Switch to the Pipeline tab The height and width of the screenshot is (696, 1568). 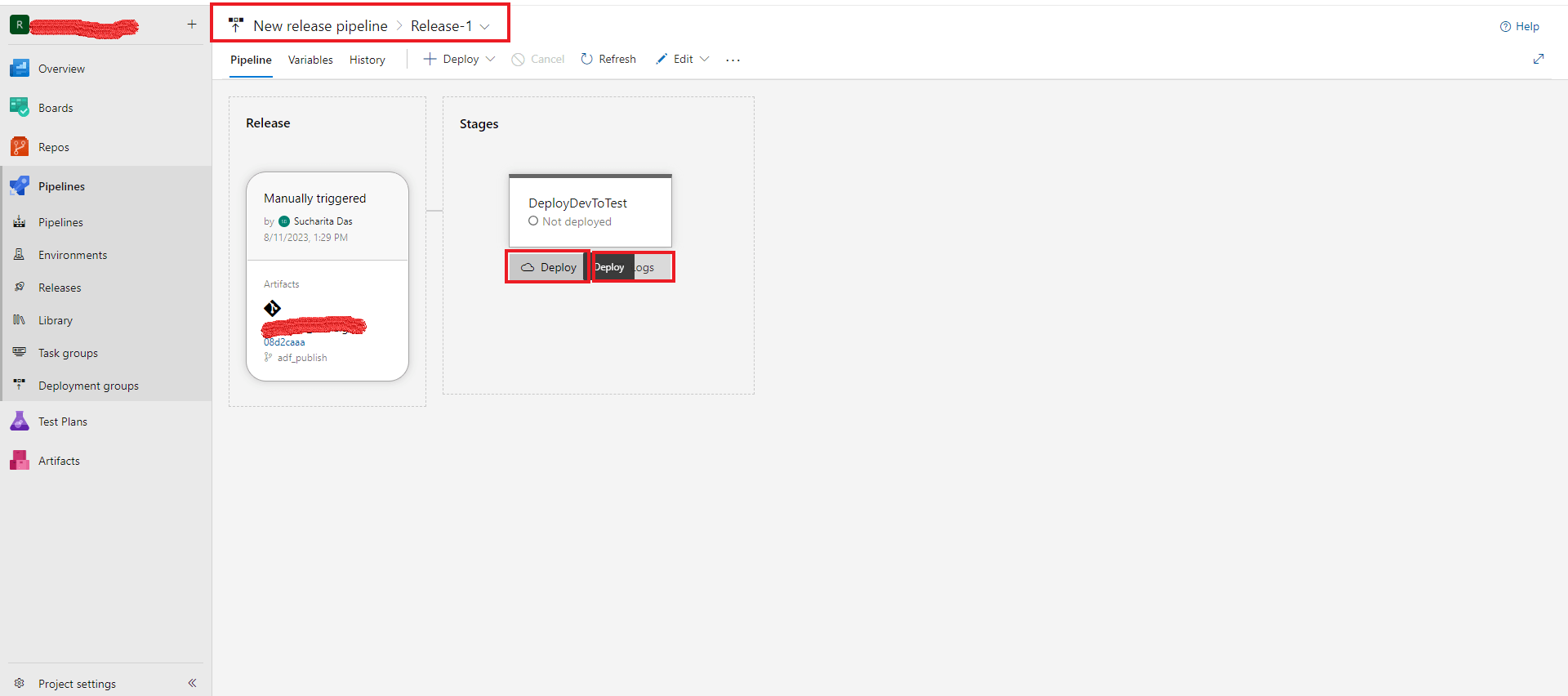click(x=251, y=60)
